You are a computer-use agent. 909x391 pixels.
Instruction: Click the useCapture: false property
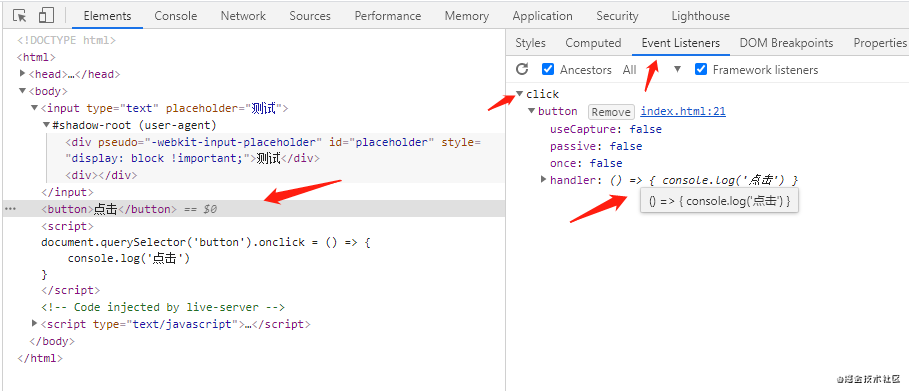coord(606,129)
